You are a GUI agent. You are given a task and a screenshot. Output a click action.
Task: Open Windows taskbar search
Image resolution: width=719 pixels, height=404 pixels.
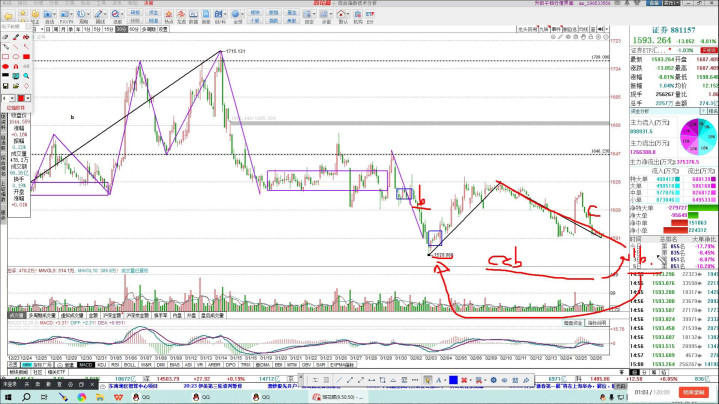click(26, 397)
